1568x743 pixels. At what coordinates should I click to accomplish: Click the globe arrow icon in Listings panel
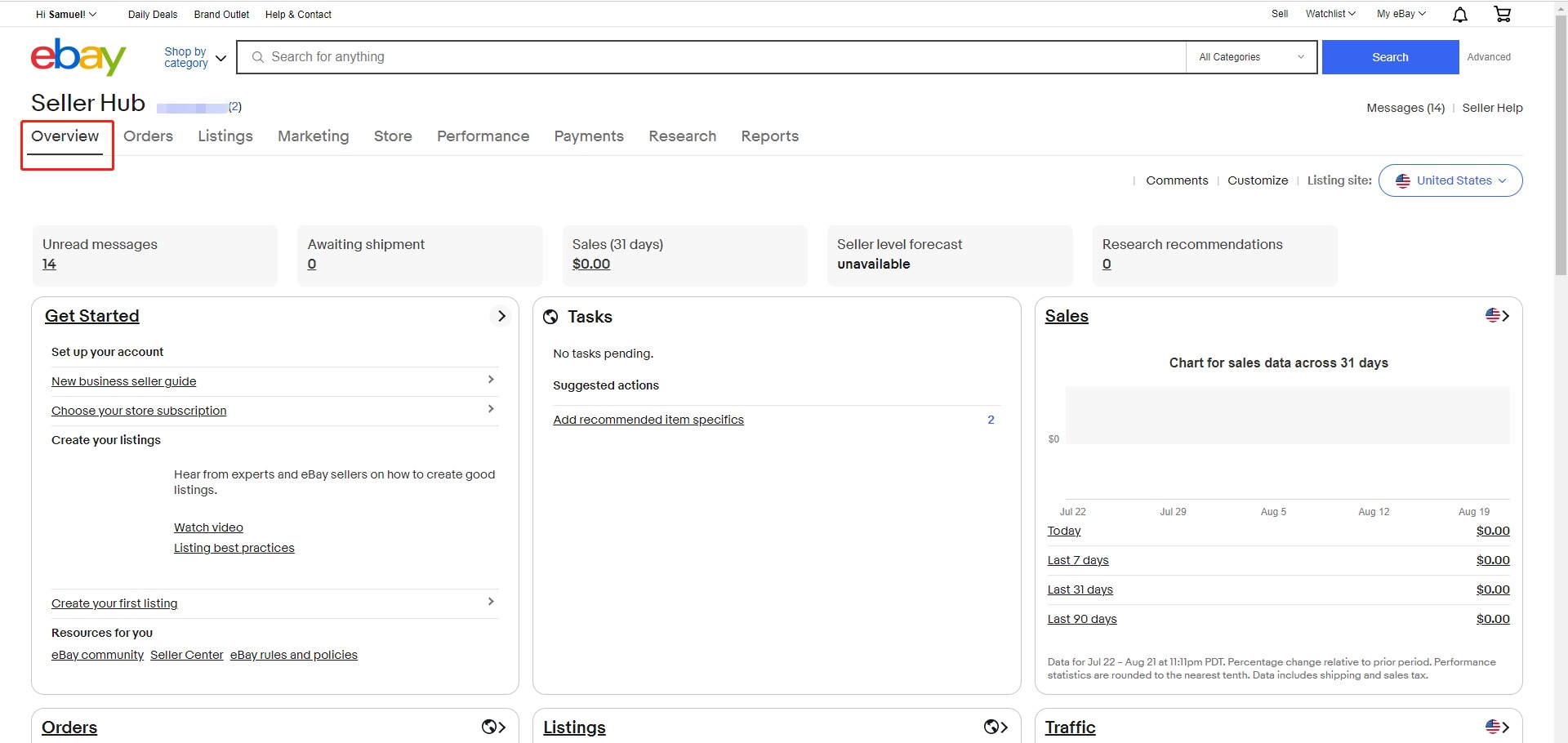click(x=996, y=727)
